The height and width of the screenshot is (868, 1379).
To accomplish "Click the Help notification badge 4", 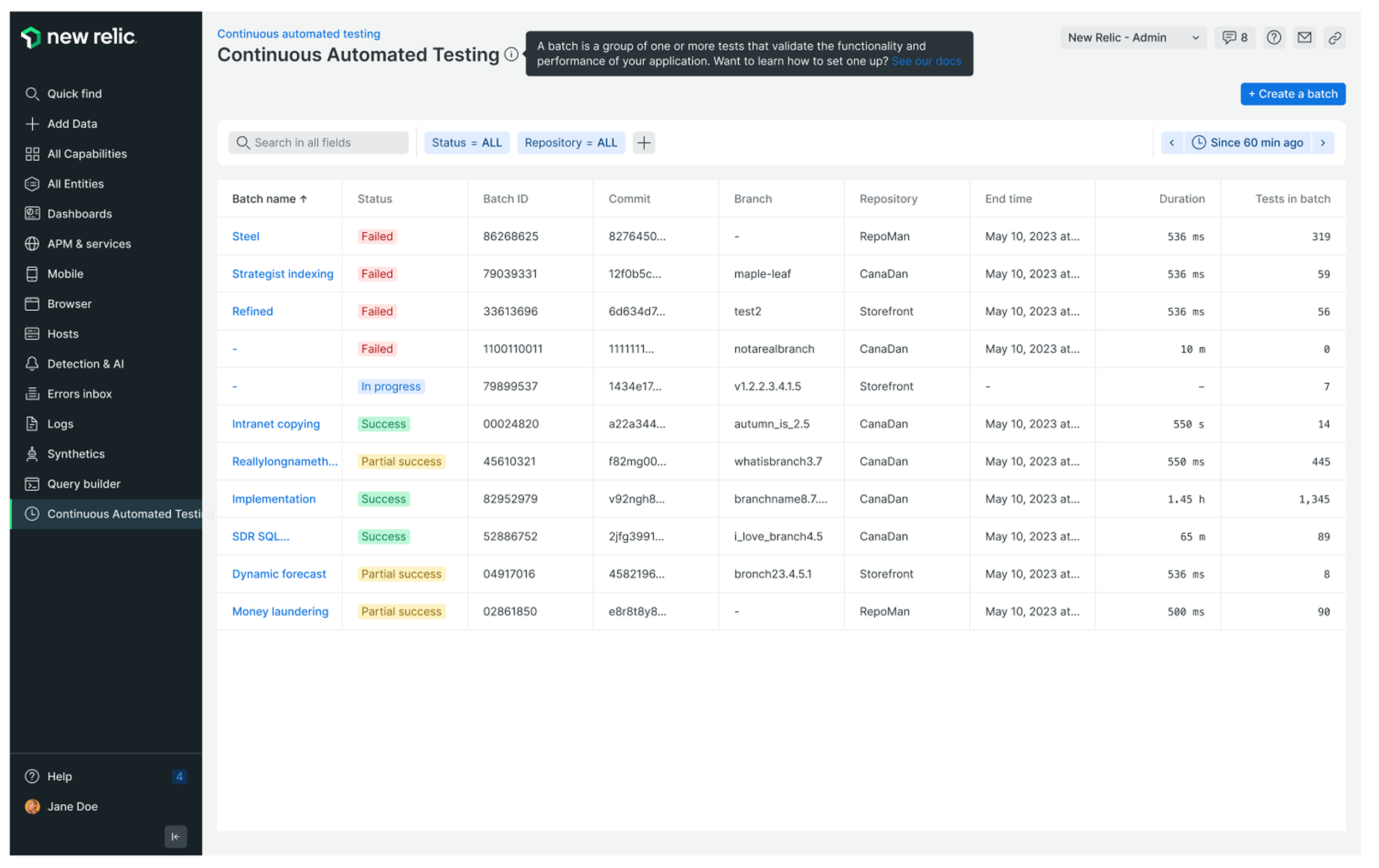I will click(179, 776).
